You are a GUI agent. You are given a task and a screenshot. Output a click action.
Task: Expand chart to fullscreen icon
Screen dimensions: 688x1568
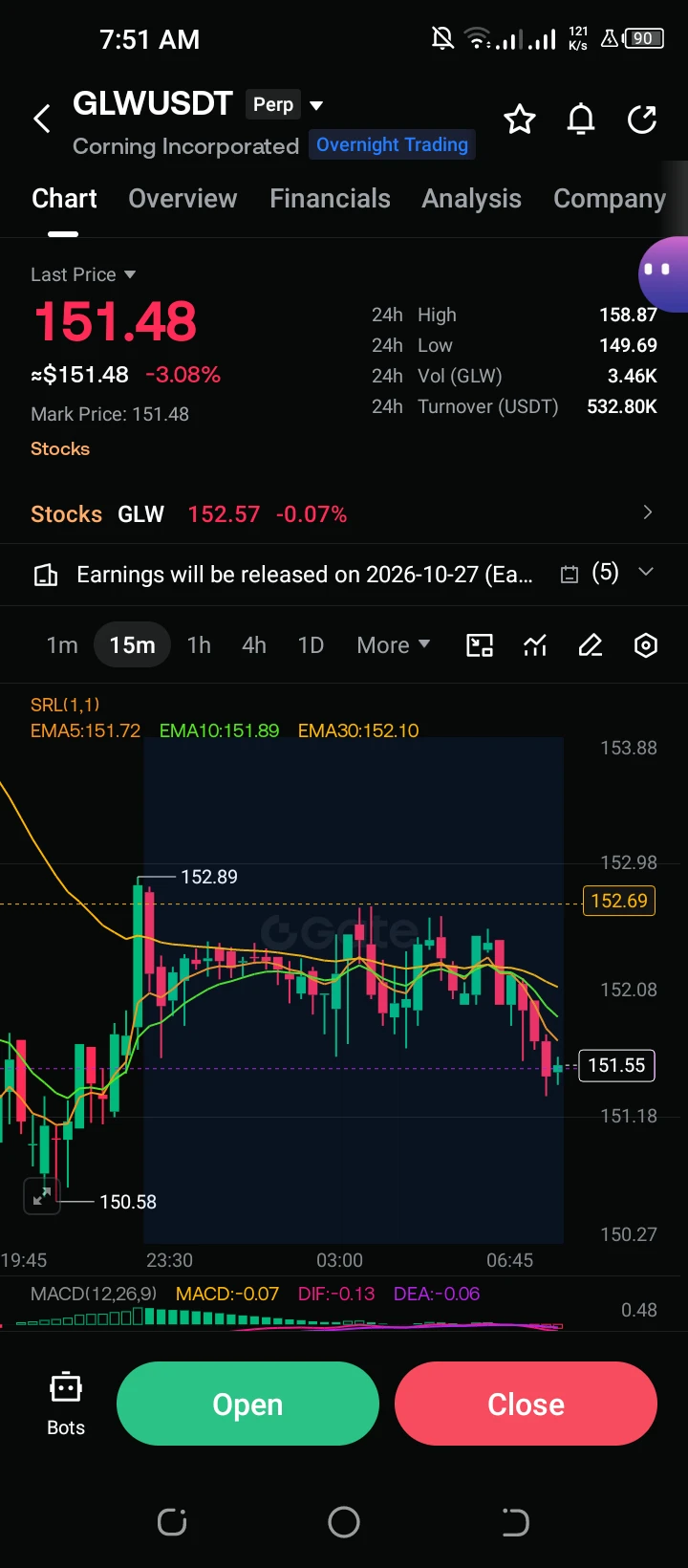pos(42,1196)
